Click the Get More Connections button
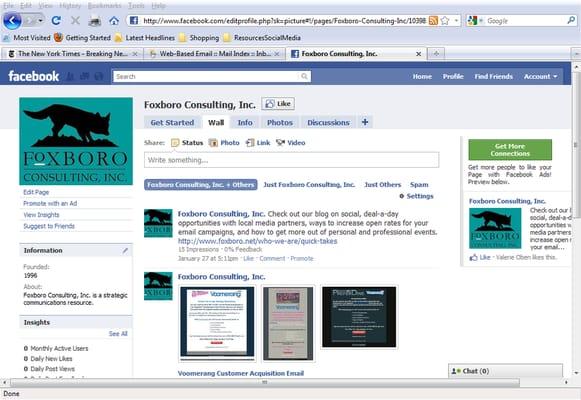This screenshot has width=581, height=400. 510,150
